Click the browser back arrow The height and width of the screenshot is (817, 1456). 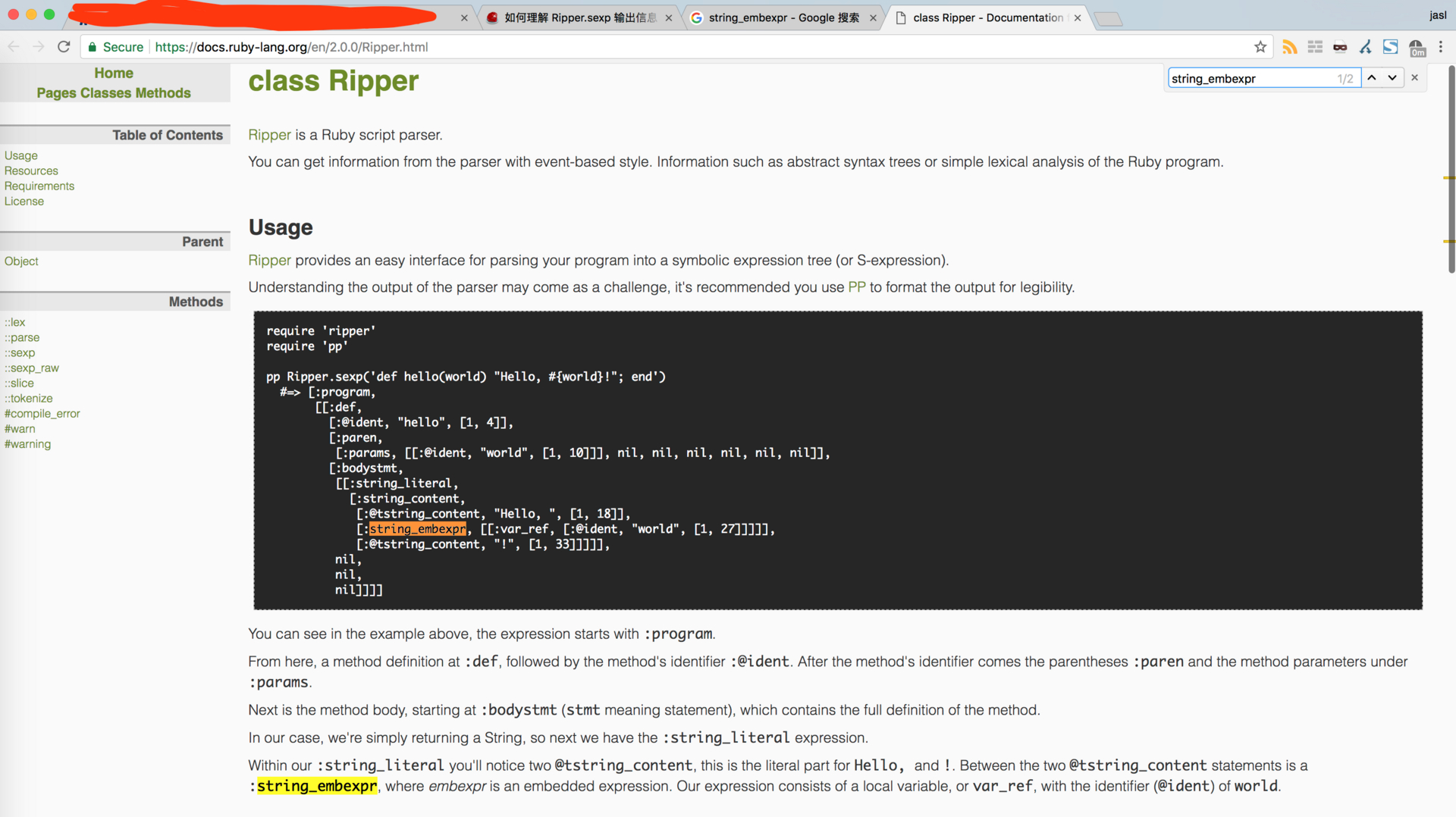(x=14, y=47)
